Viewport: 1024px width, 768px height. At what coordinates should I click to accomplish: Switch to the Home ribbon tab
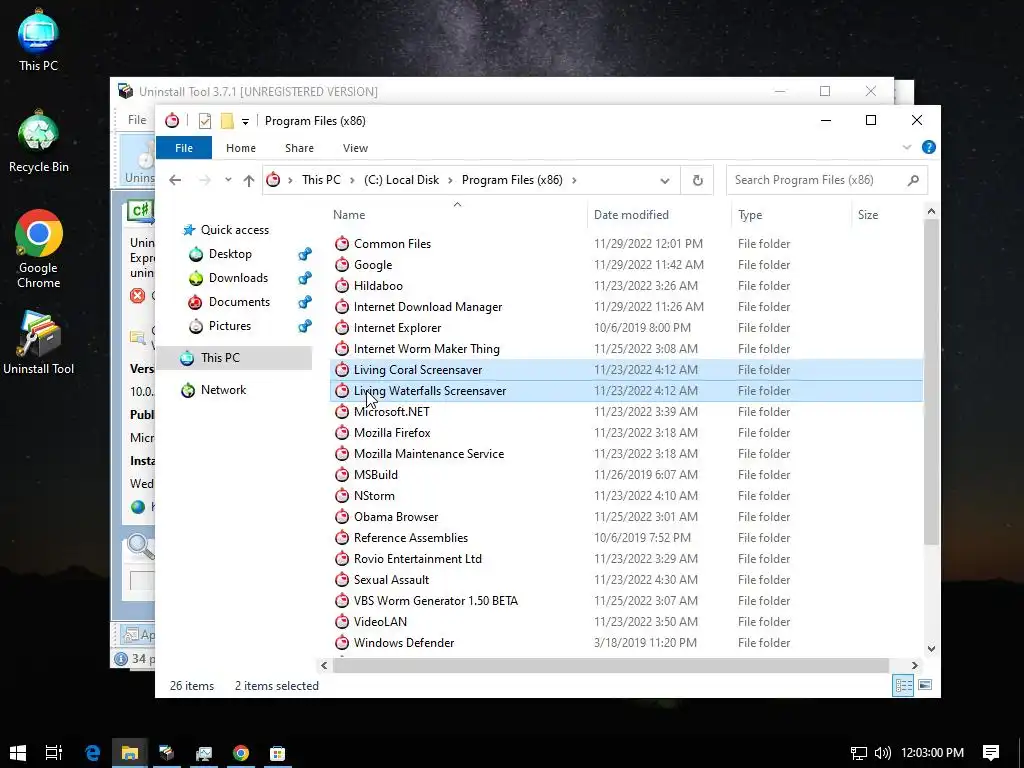click(241, 148)
